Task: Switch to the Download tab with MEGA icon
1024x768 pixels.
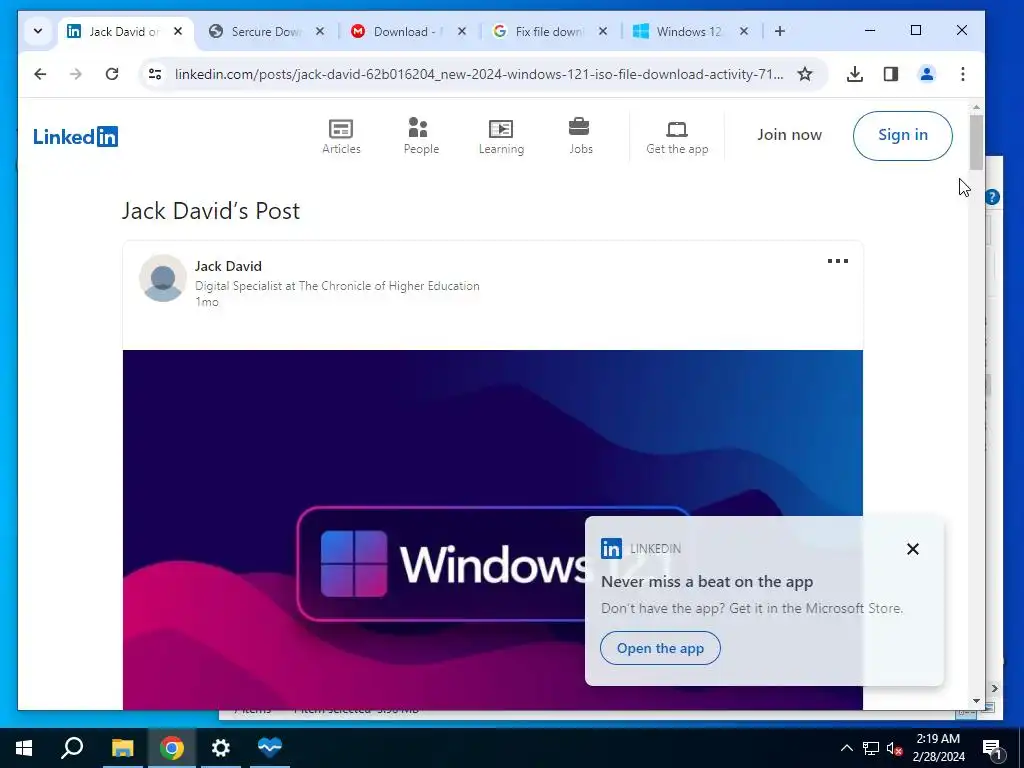Action: click(x=408, y=31)
